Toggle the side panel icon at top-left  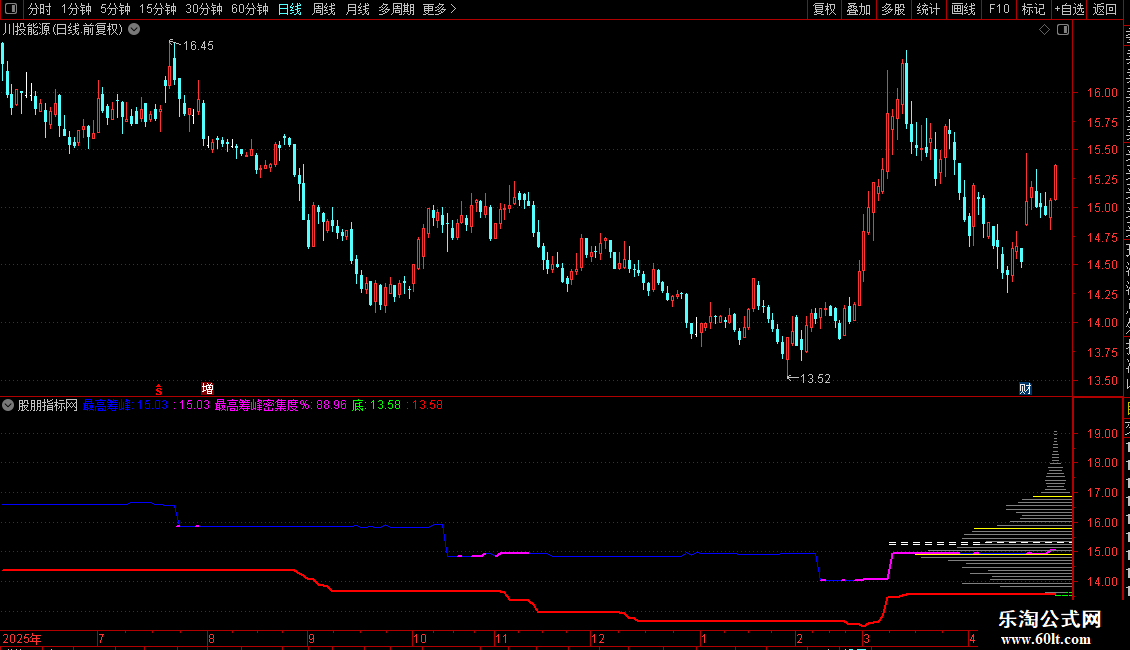coord(11,9)
